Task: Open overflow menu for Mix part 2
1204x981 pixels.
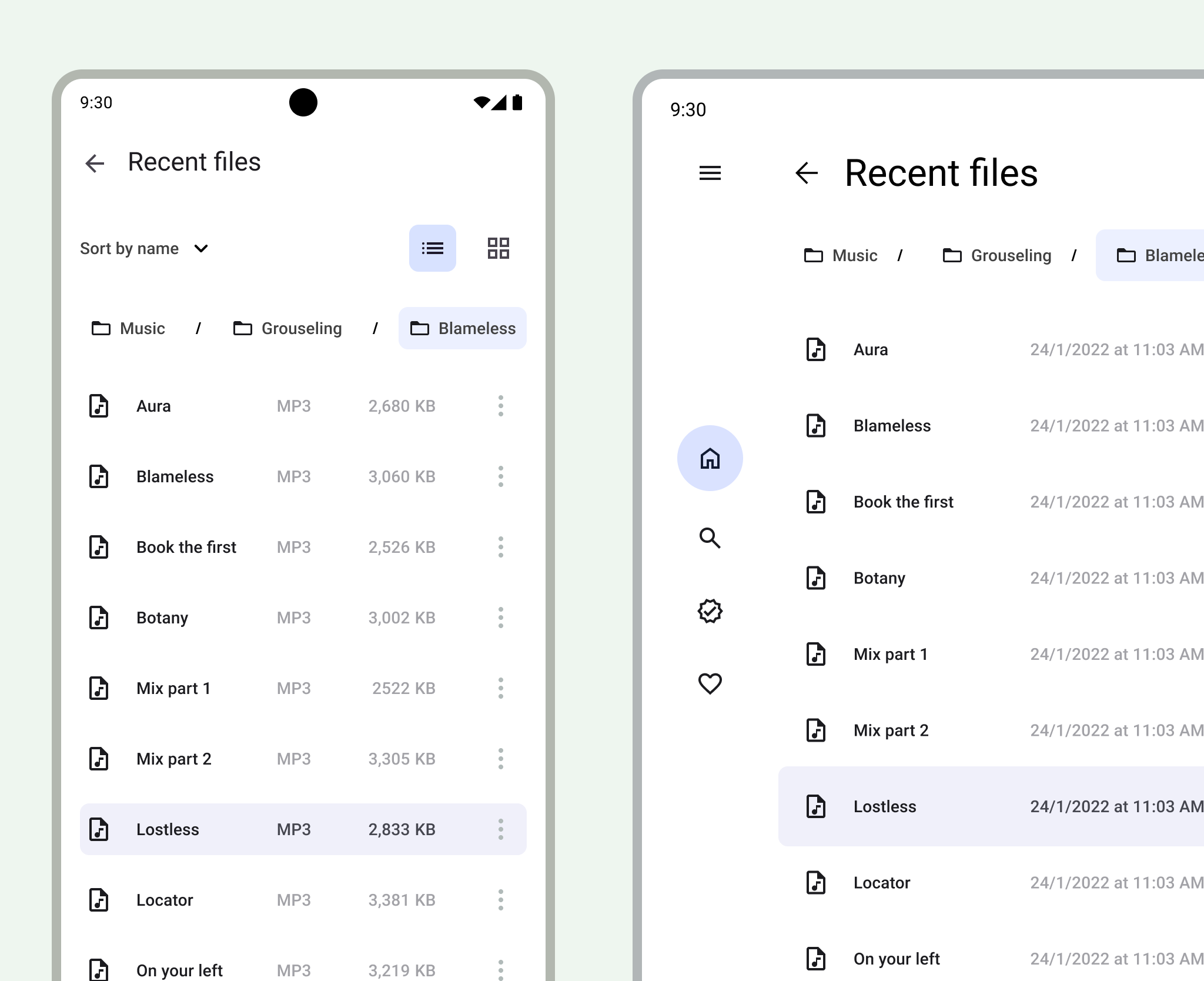Action: coord(501,758)
